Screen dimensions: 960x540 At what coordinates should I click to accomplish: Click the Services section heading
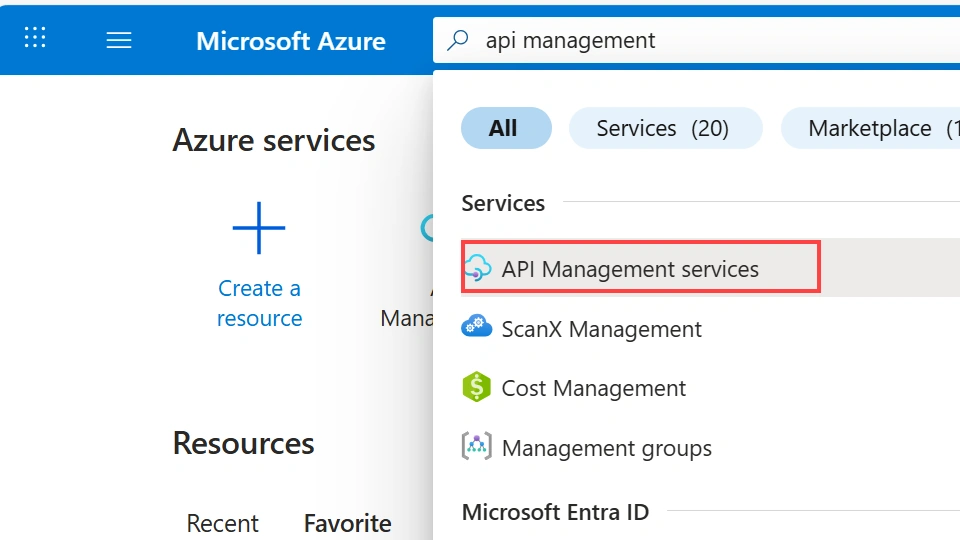click(503, 203)
